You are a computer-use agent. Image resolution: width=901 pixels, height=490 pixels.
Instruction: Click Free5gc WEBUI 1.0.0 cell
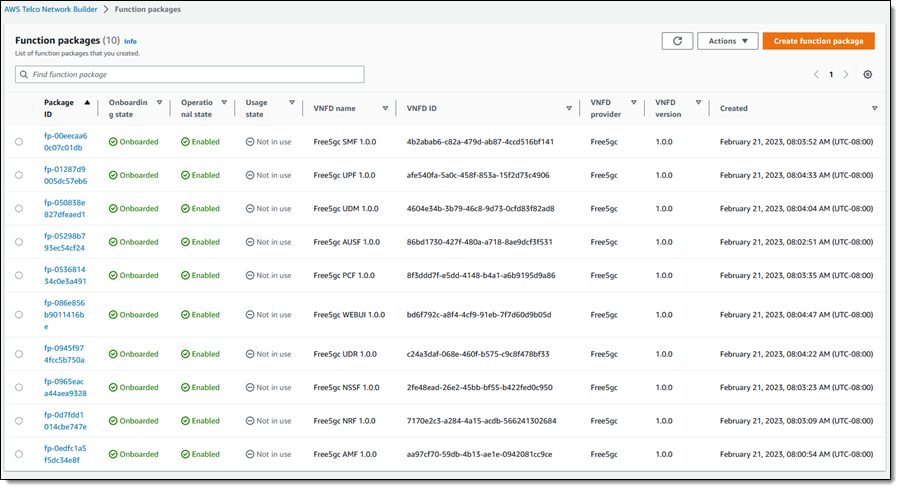(x=349, y=315)
